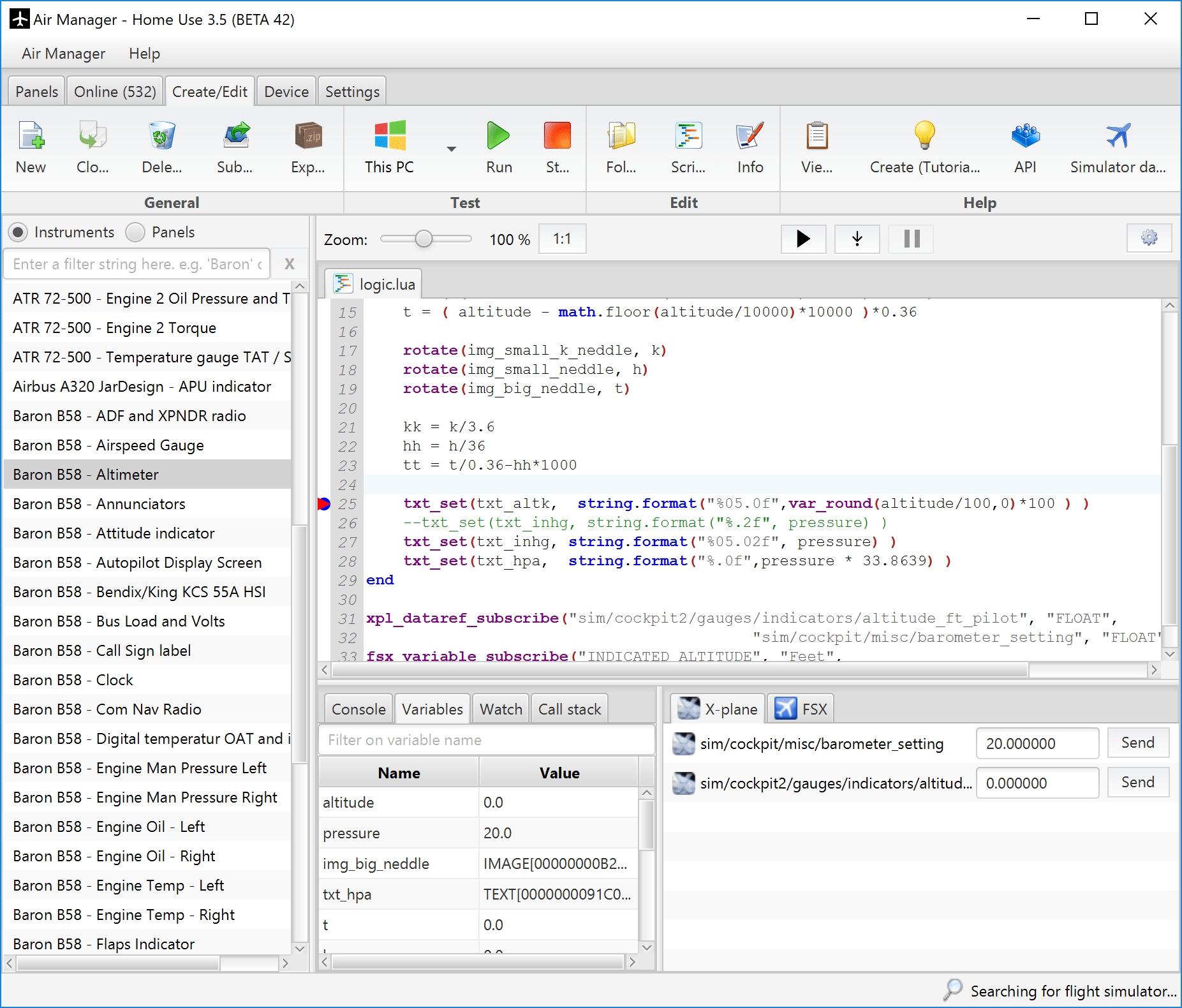Image resolution: width=1182 pixels, height=1008 pixels.
Task: Open the Help menu
Action: tap(144, 54)
